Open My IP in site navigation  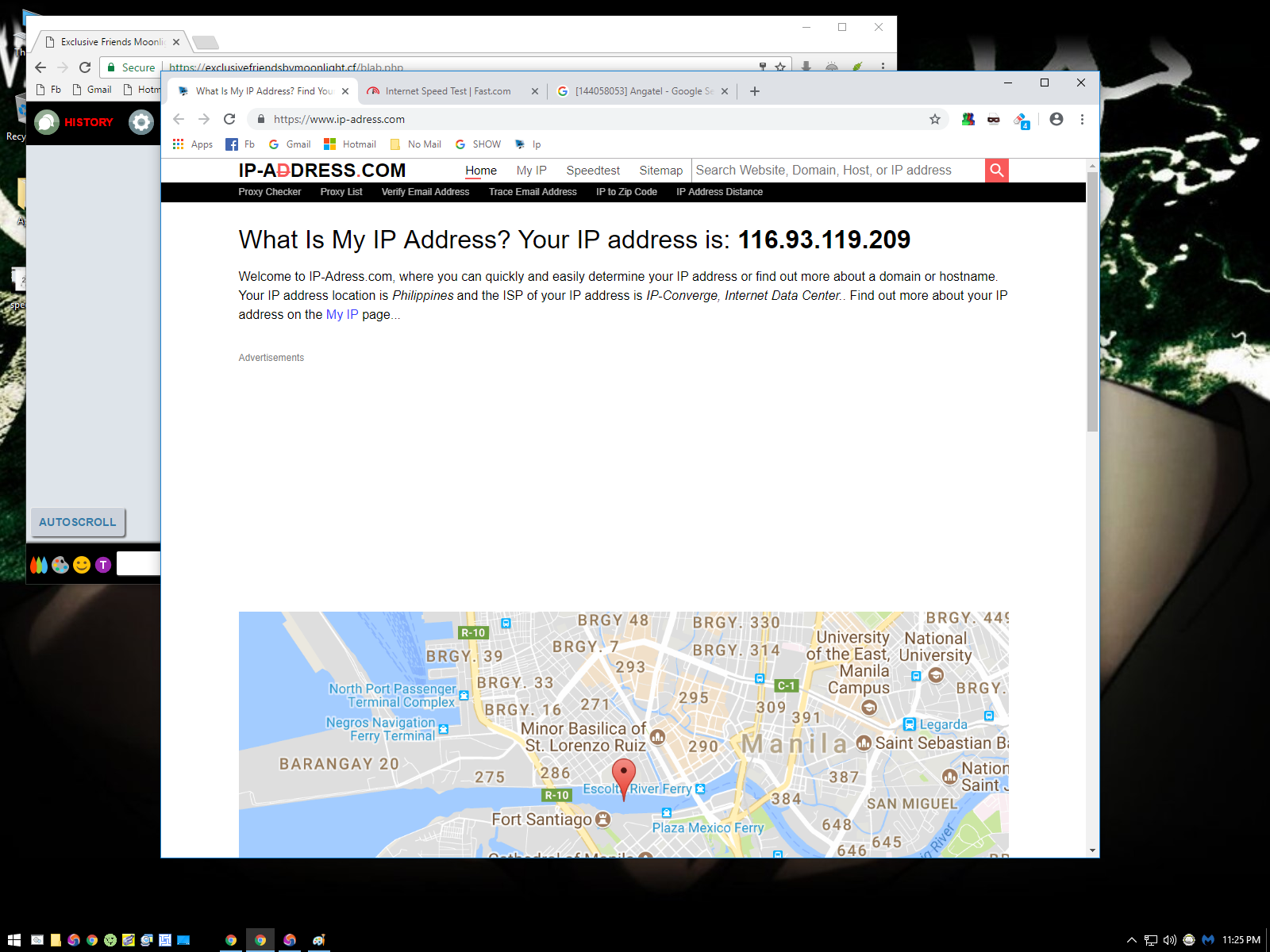532,171
